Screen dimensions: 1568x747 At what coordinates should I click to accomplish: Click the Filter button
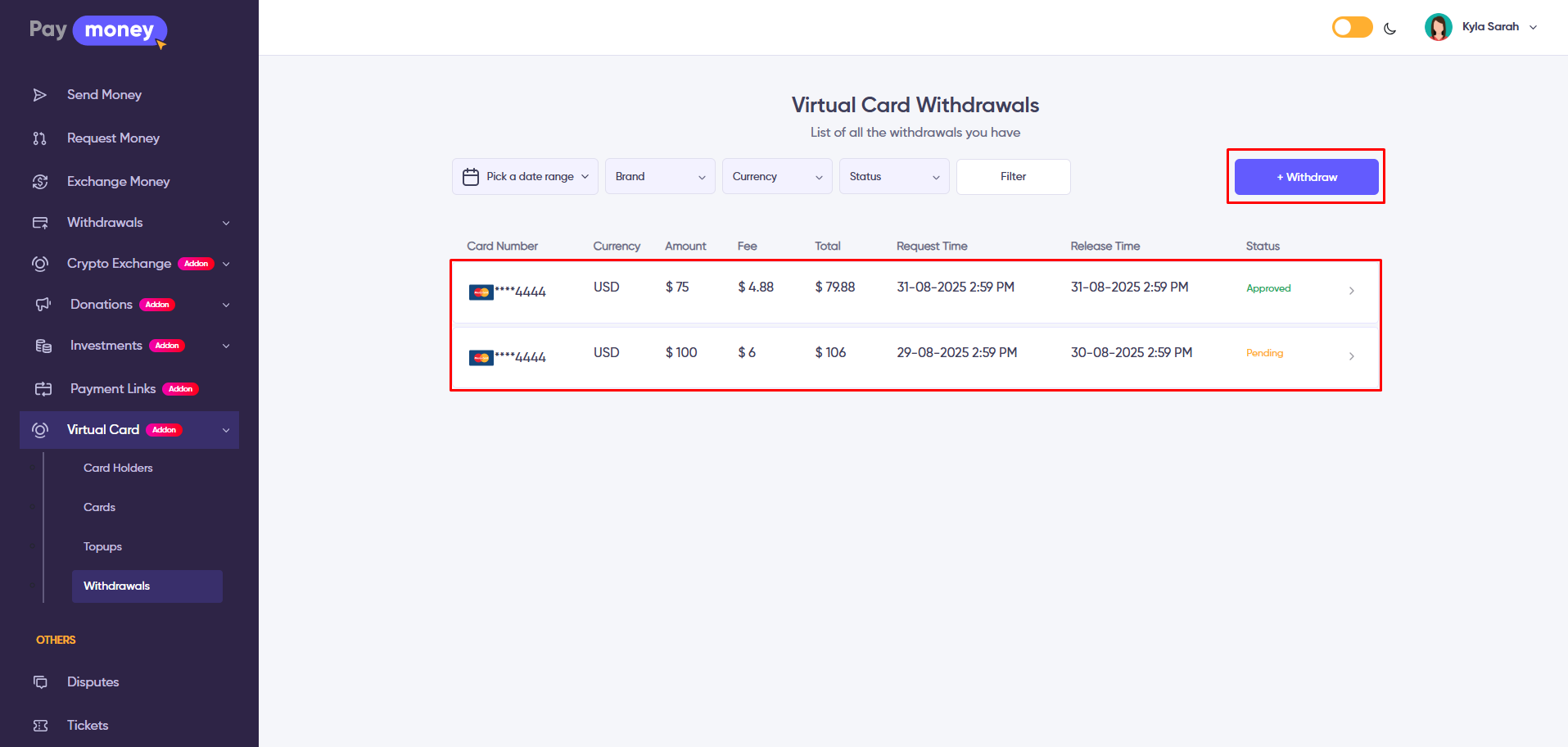tap(1013, 177)
